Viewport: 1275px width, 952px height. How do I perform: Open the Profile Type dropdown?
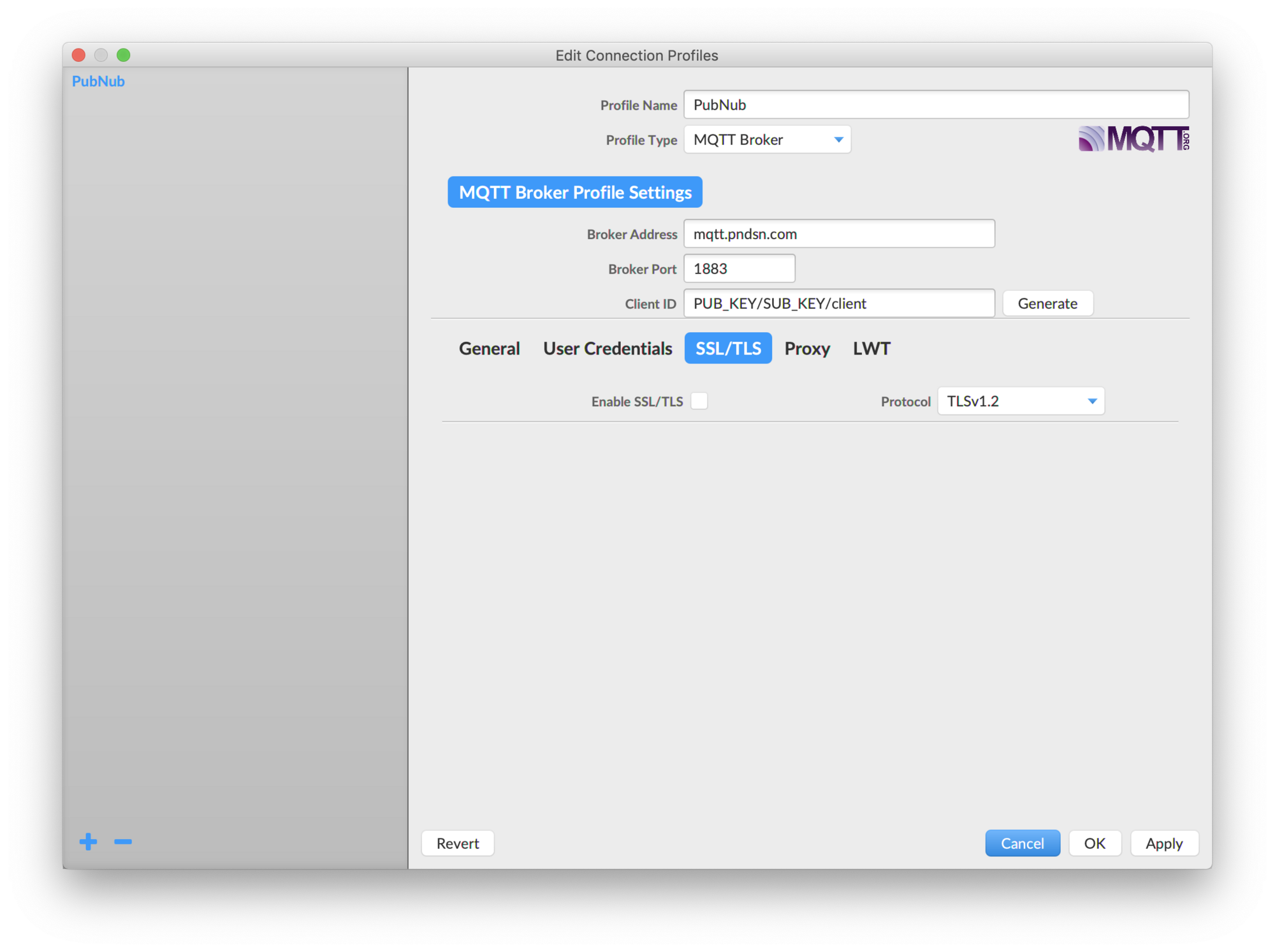tap(767, 140)
